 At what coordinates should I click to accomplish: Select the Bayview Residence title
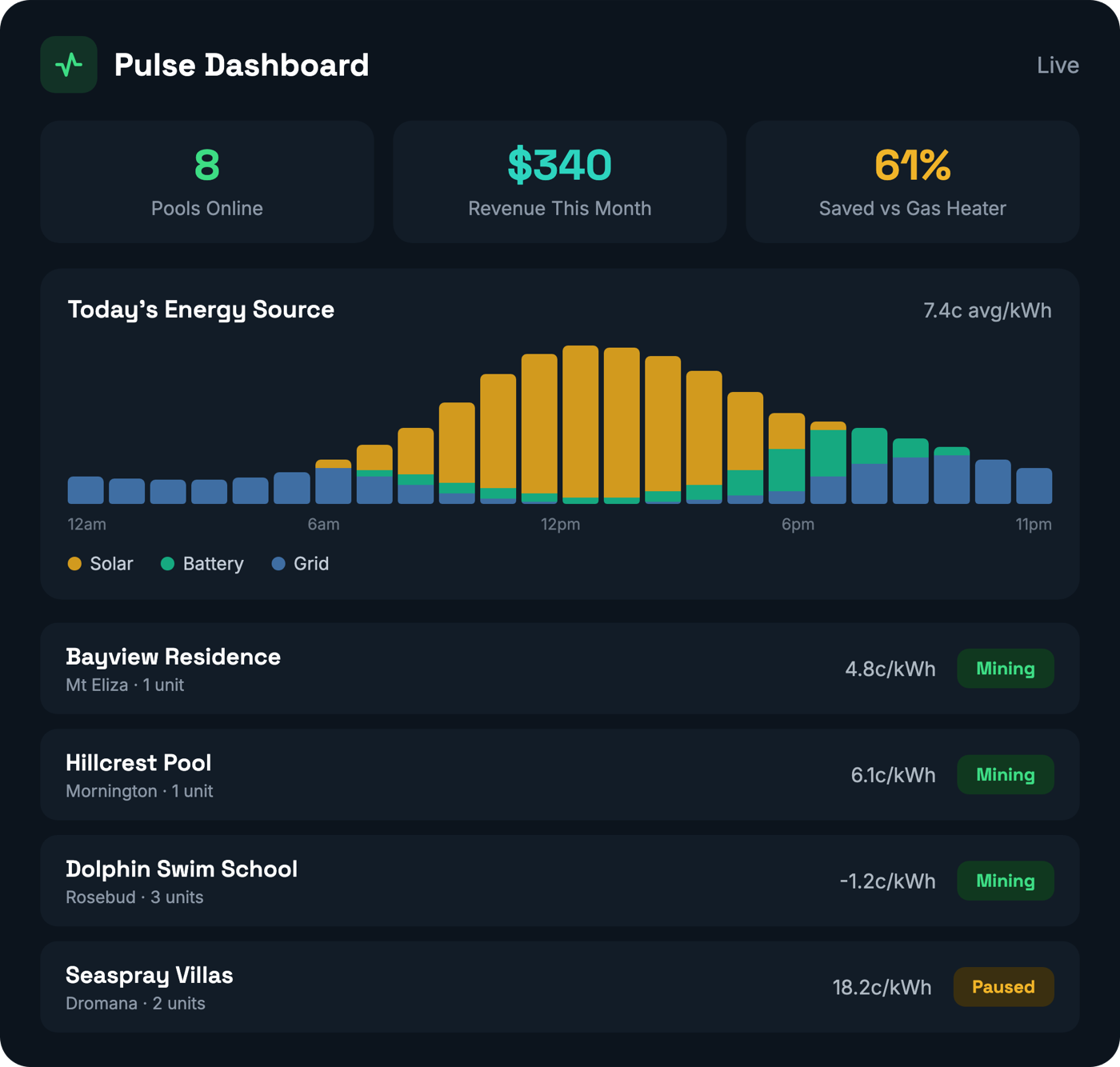coord(173,657)
